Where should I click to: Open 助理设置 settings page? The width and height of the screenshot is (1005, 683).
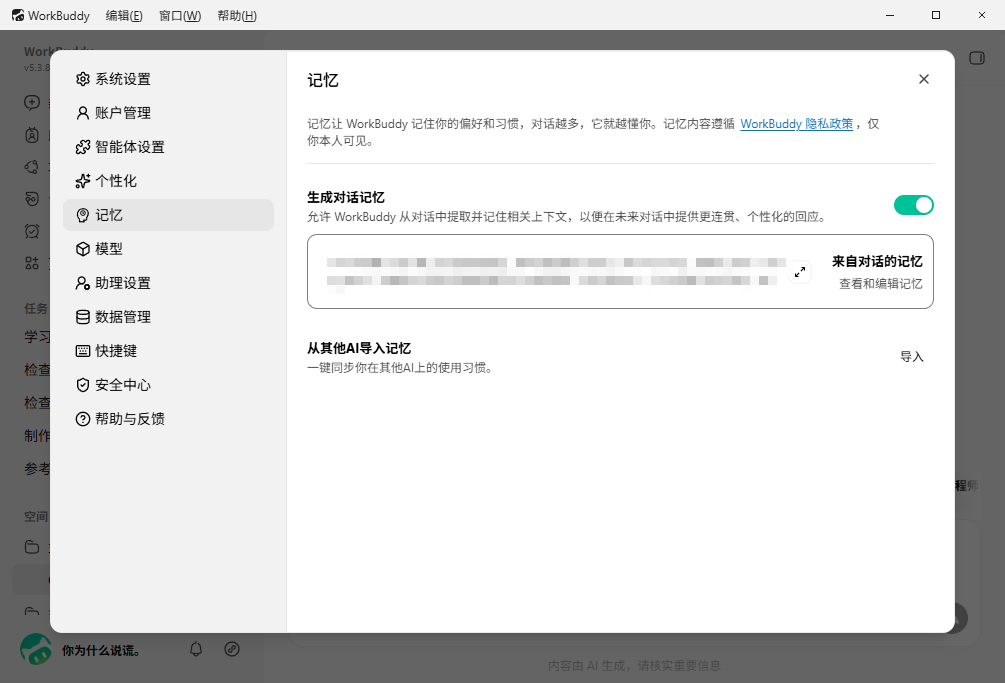[x=168, y=283]
